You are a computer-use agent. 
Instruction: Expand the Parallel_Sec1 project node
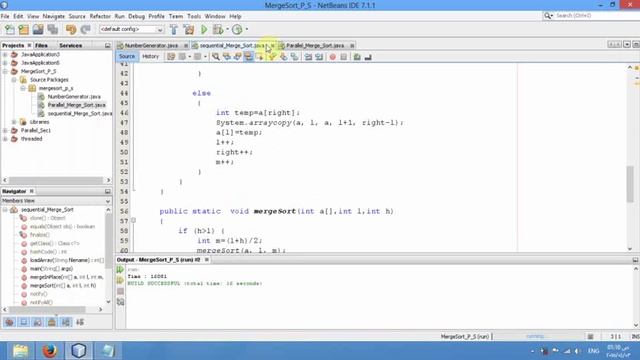[x=5, y=131]
